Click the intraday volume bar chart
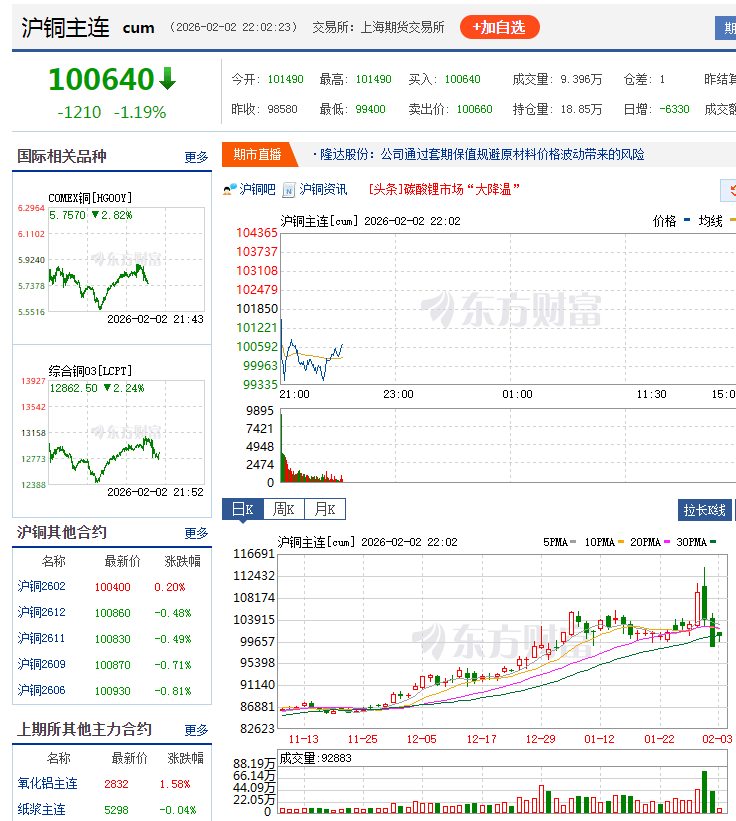The image size is (736, 821). 508,446
